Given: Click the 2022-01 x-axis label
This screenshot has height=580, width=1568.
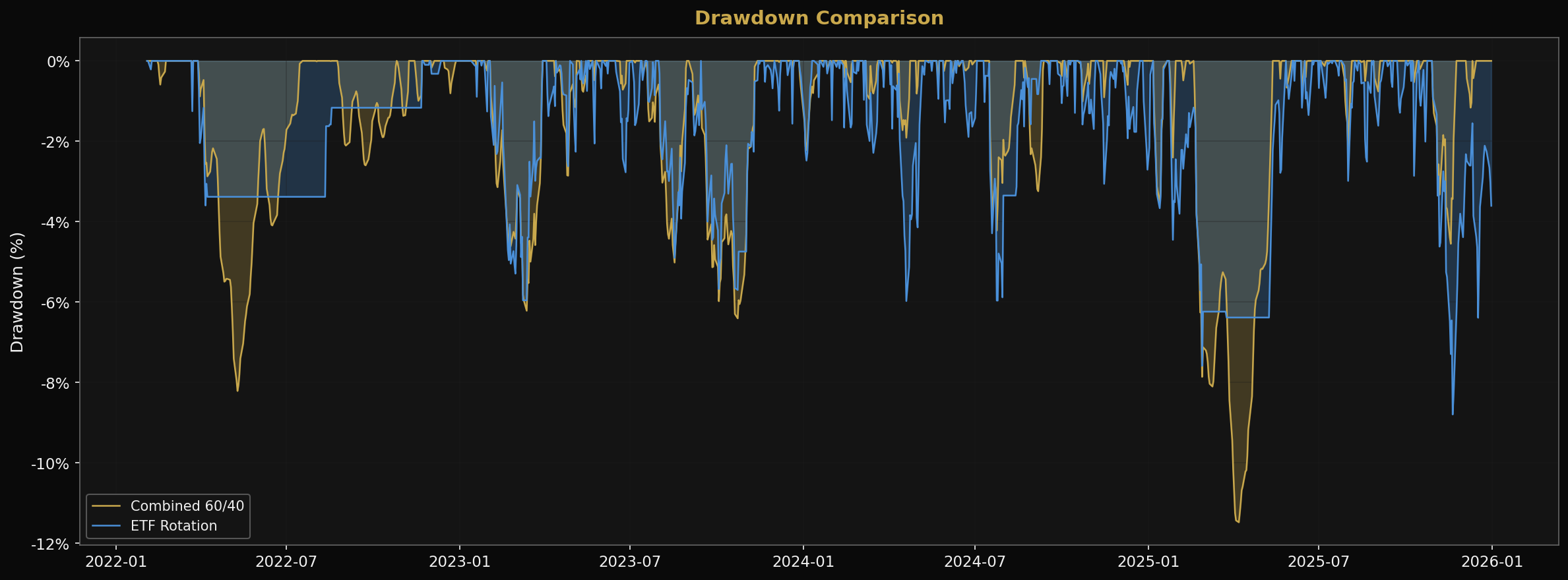Looking at the screenshot, I should coord(116,562).
